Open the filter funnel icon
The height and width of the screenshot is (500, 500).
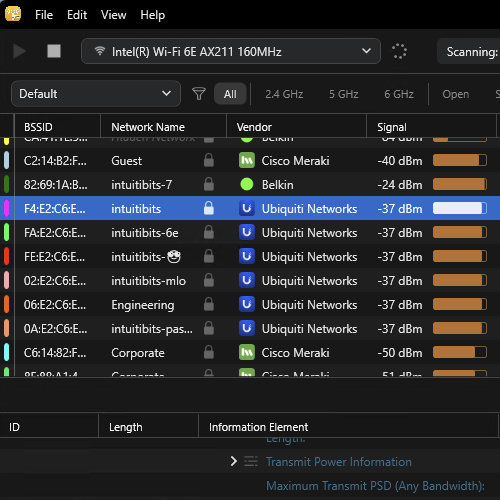199,94
